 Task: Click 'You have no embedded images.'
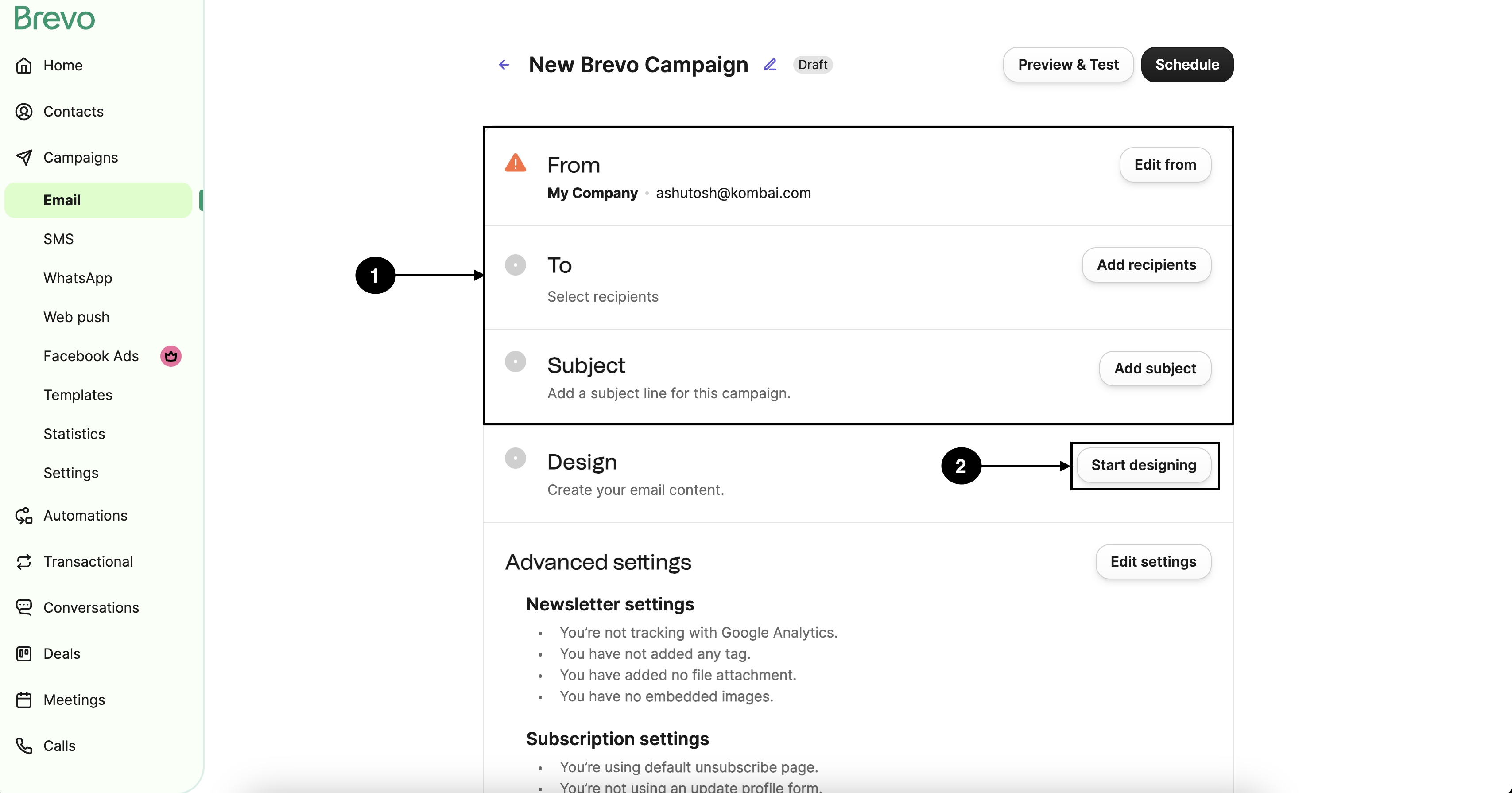pyautogui.click(x=666, y=697)
